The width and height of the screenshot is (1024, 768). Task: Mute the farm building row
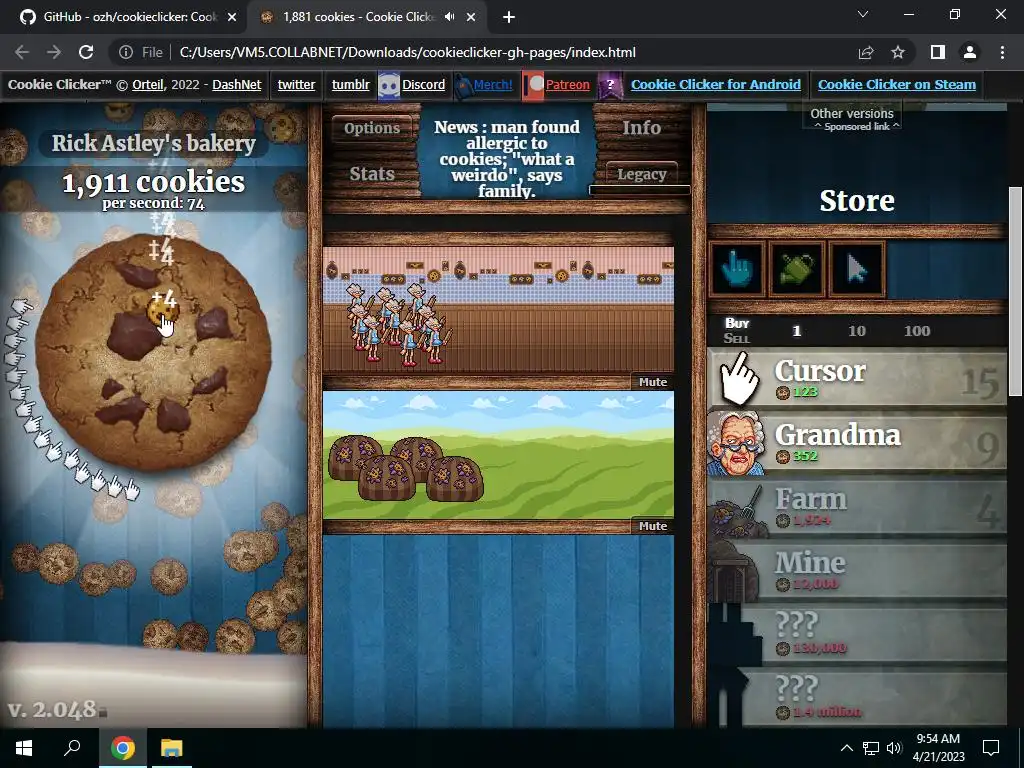pyautogui.click(x=652, y=526)
